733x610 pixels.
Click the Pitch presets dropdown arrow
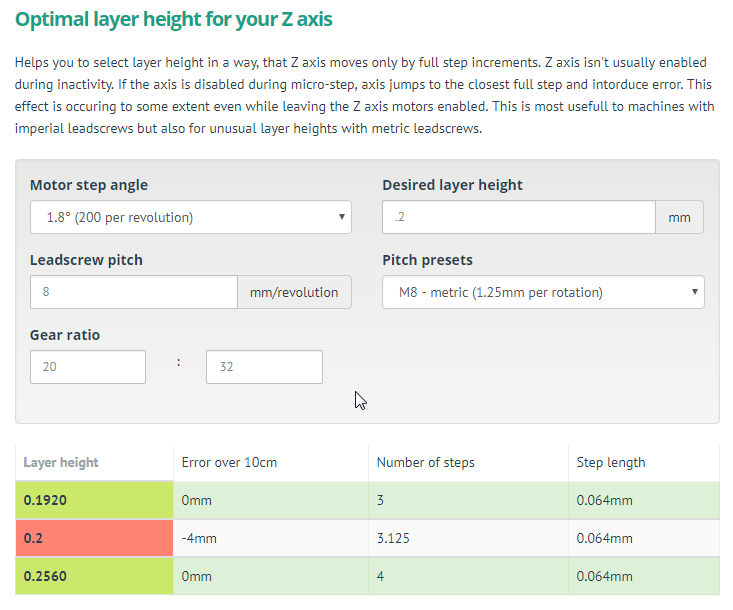tap(695, 292)
